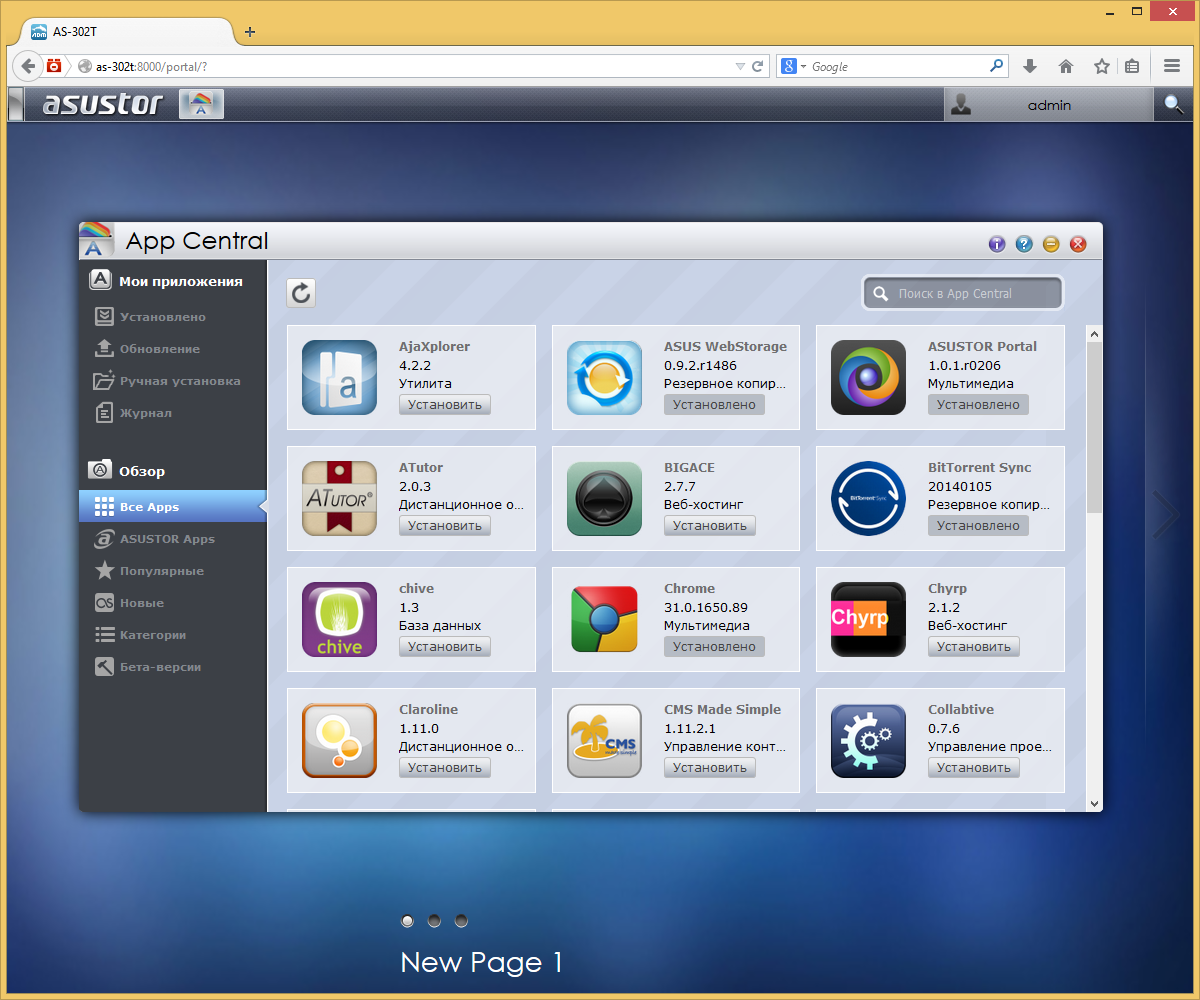Click the App Central search field
This screenshot has height=1000, width=1200.
[x=963, y=293]
